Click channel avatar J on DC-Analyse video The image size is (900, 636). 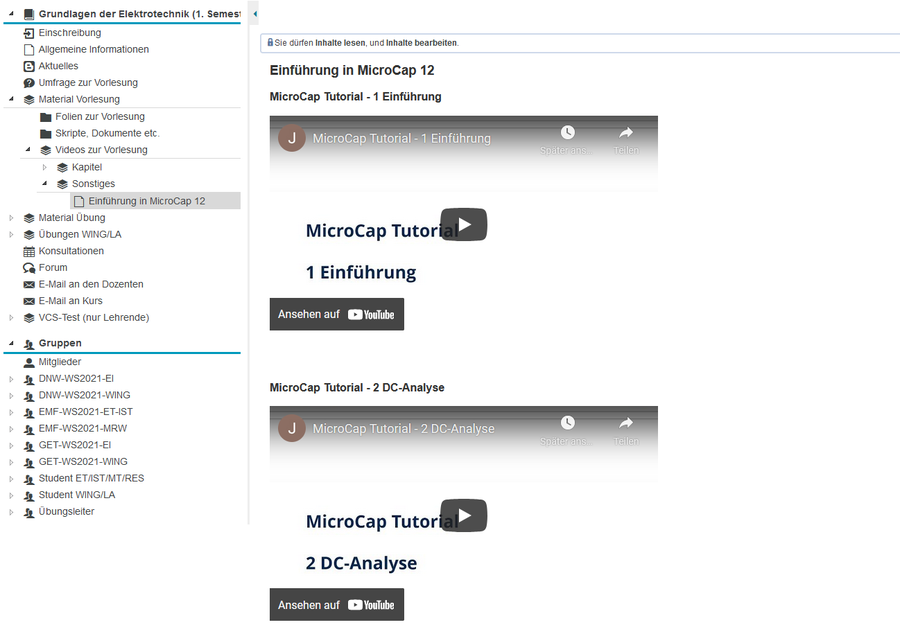point(292,429)
